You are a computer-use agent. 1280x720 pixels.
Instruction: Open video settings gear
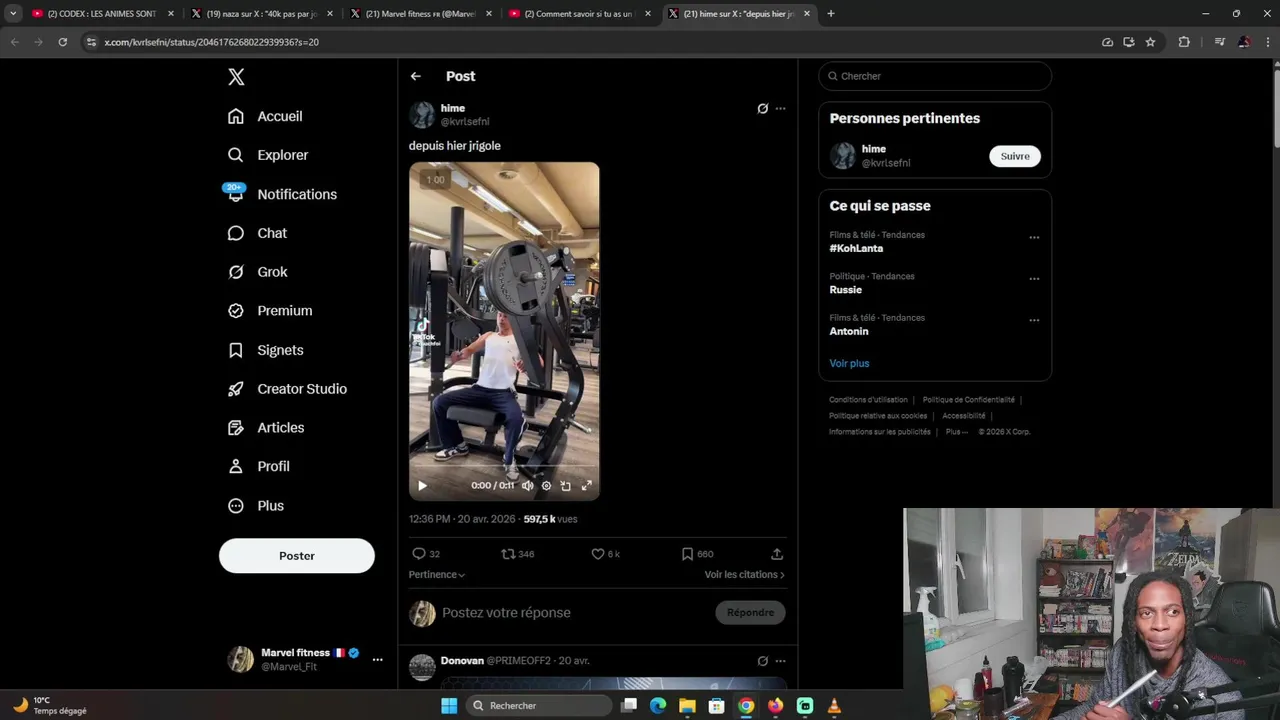click(x=546, y=486)
